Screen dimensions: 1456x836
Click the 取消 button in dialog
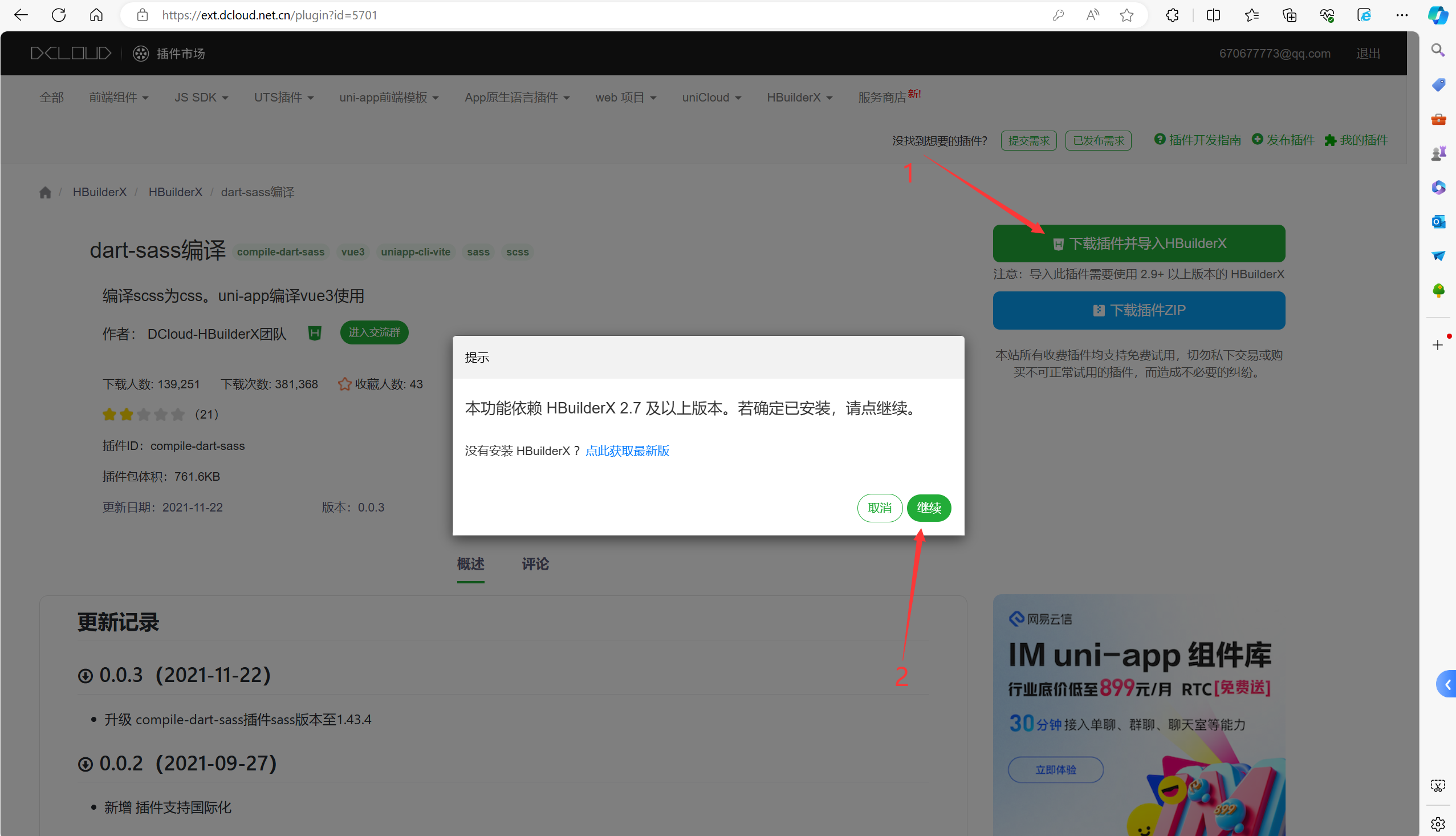point(879,508)
